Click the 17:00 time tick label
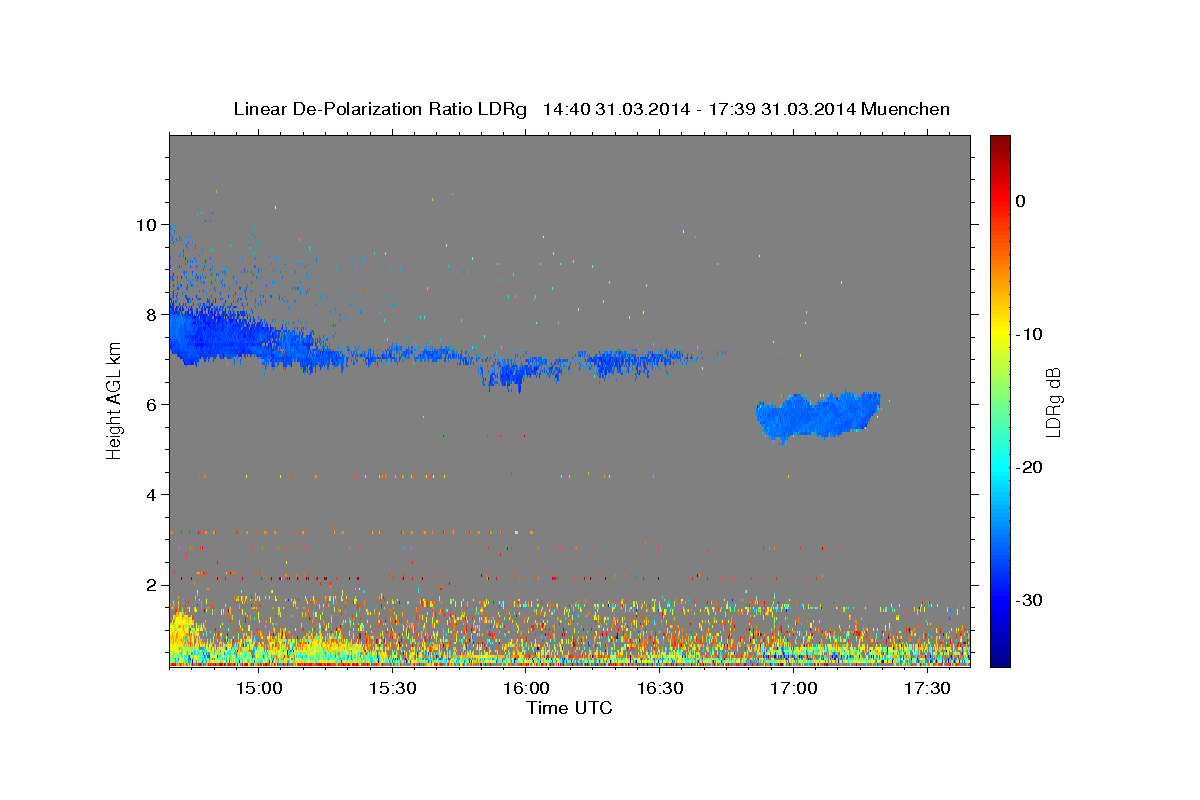The image size is (1200, 800). point(795,688)
